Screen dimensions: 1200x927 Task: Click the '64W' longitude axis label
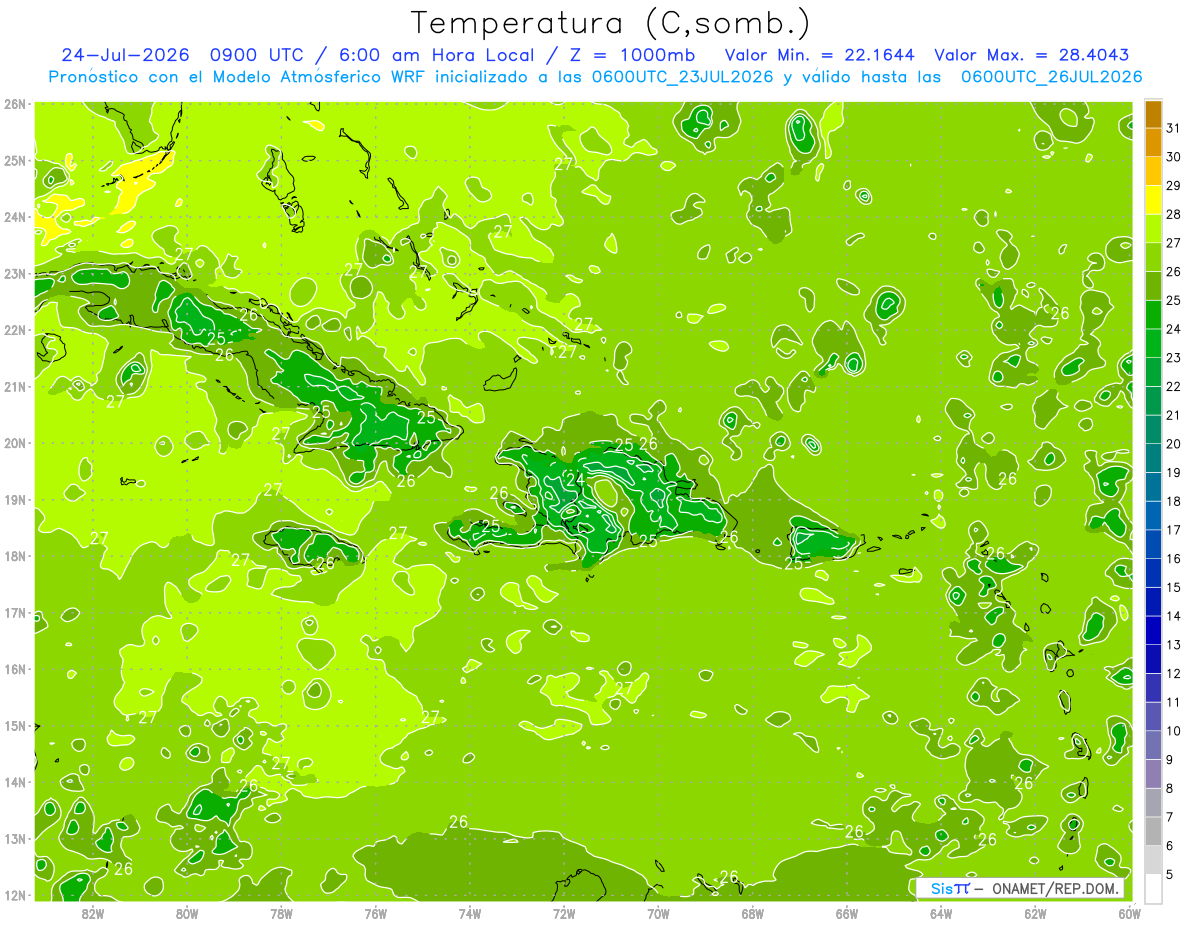941,913
